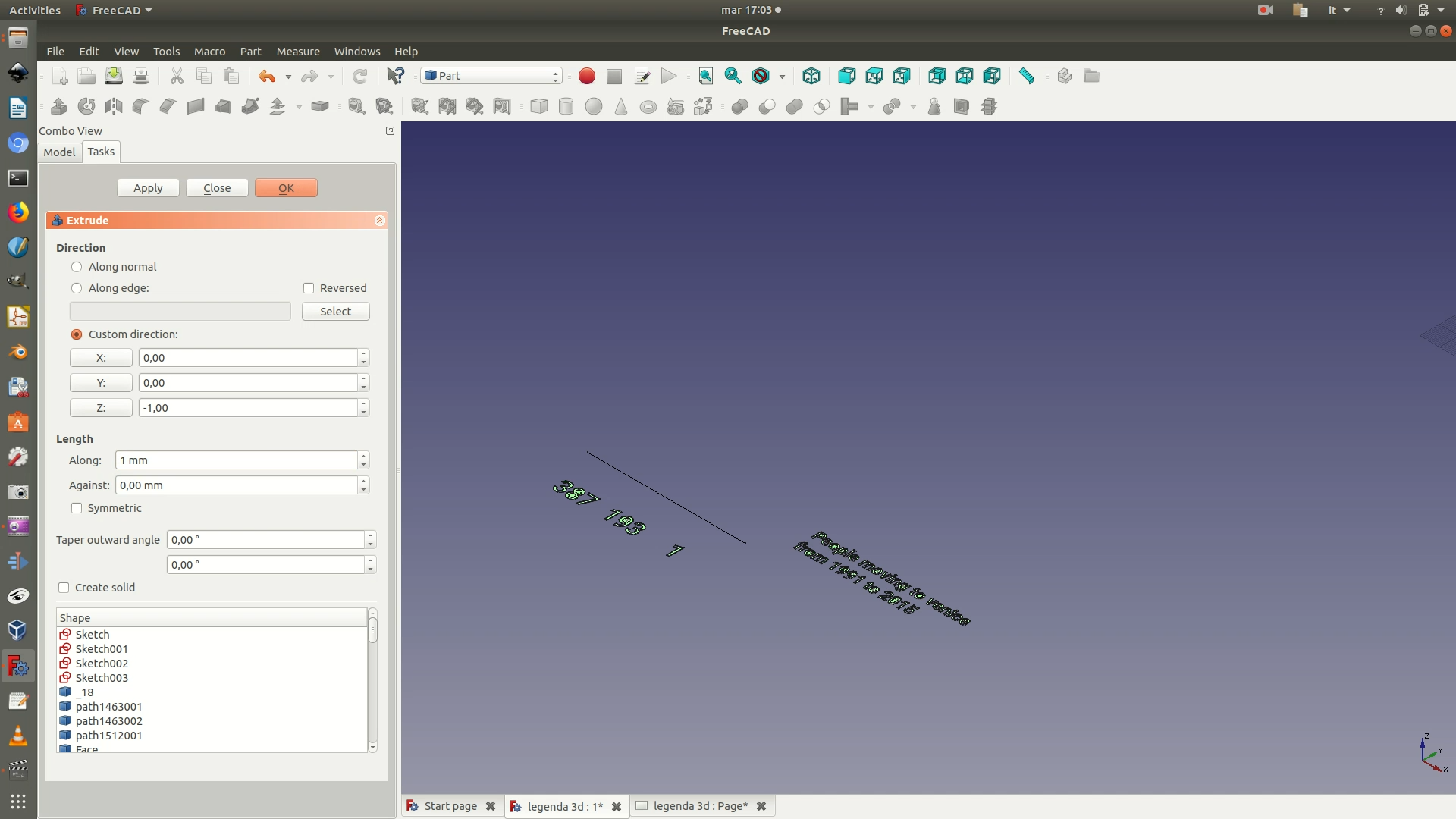Viewport: 1456px width, 819px height.
Task: Click the Open file folder icon
Action: [86, 76]
